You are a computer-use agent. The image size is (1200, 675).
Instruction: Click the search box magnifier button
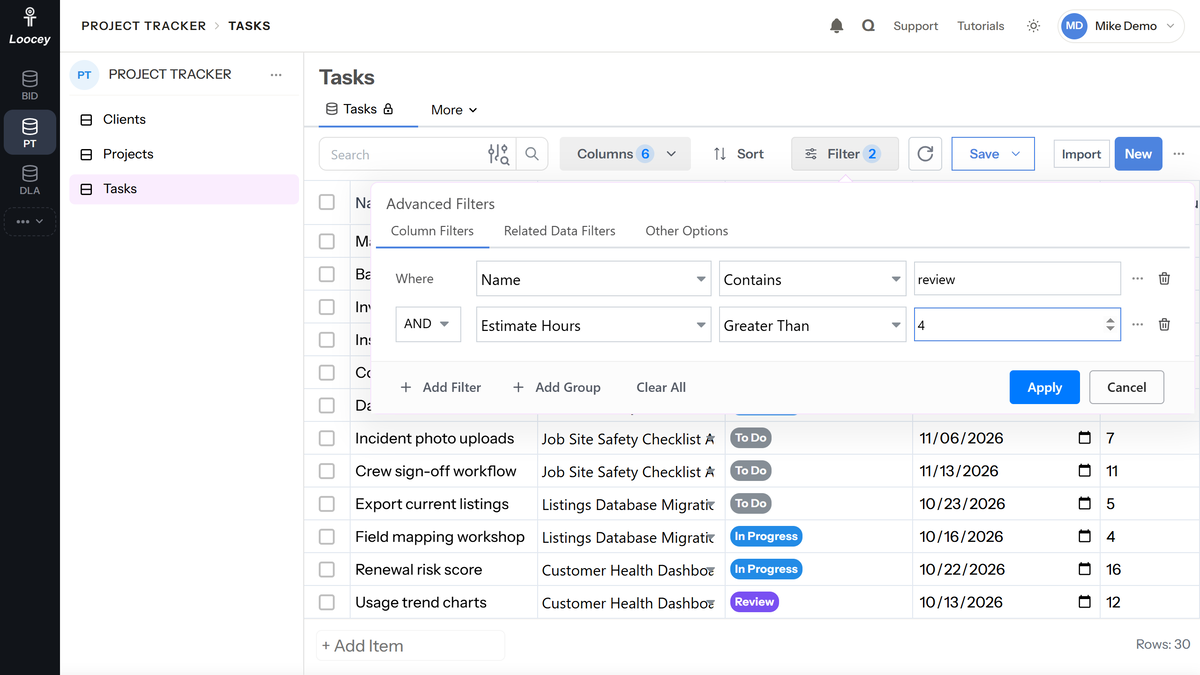[x=532, y=154]
